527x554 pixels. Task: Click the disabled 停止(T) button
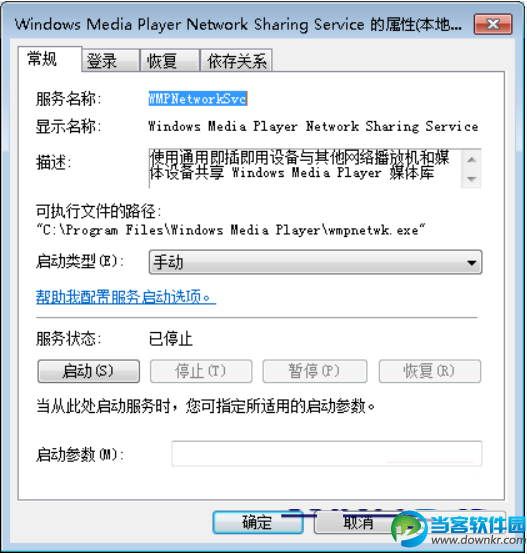[x=201, y=371]
